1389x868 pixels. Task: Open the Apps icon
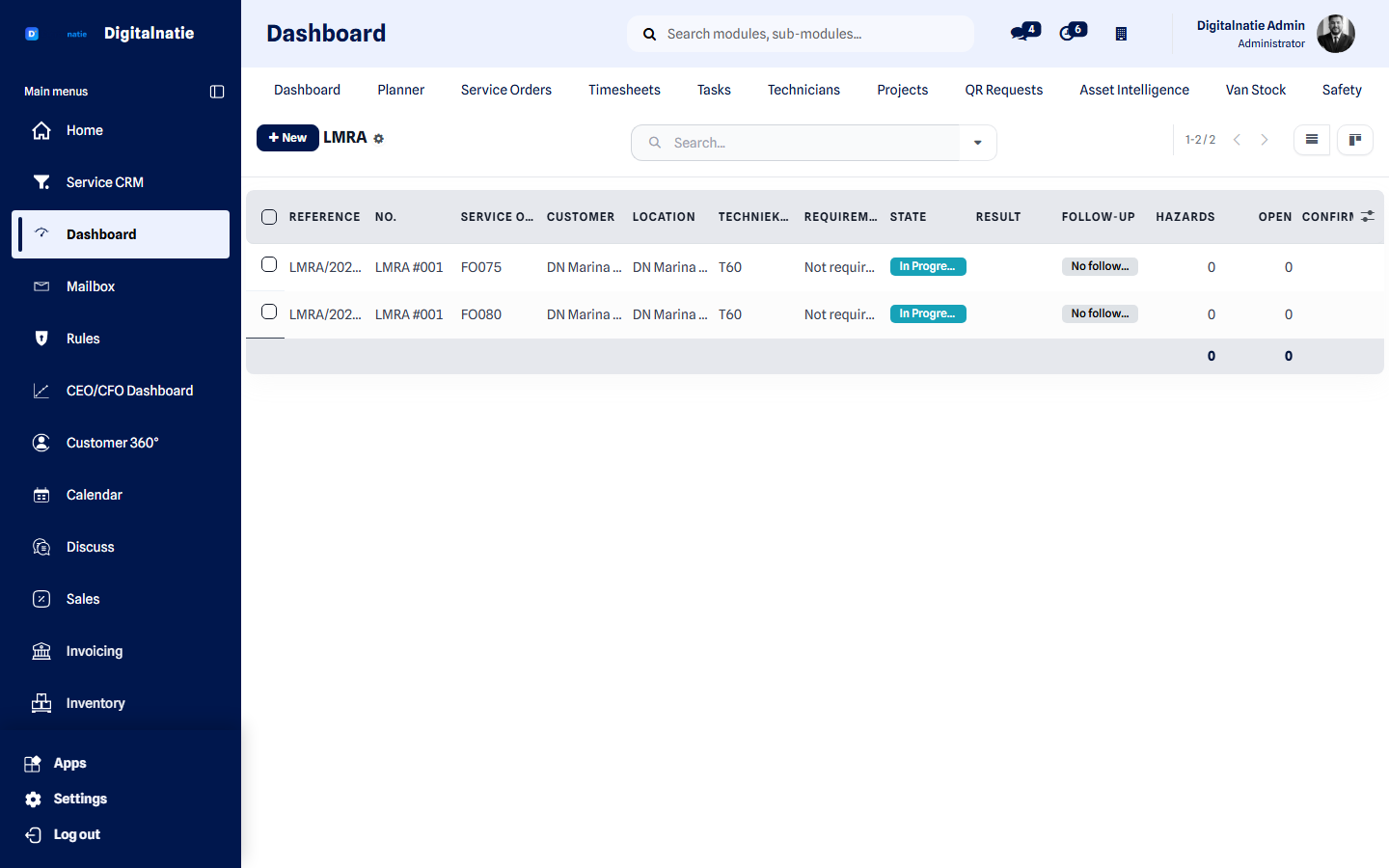coord(33,763)
